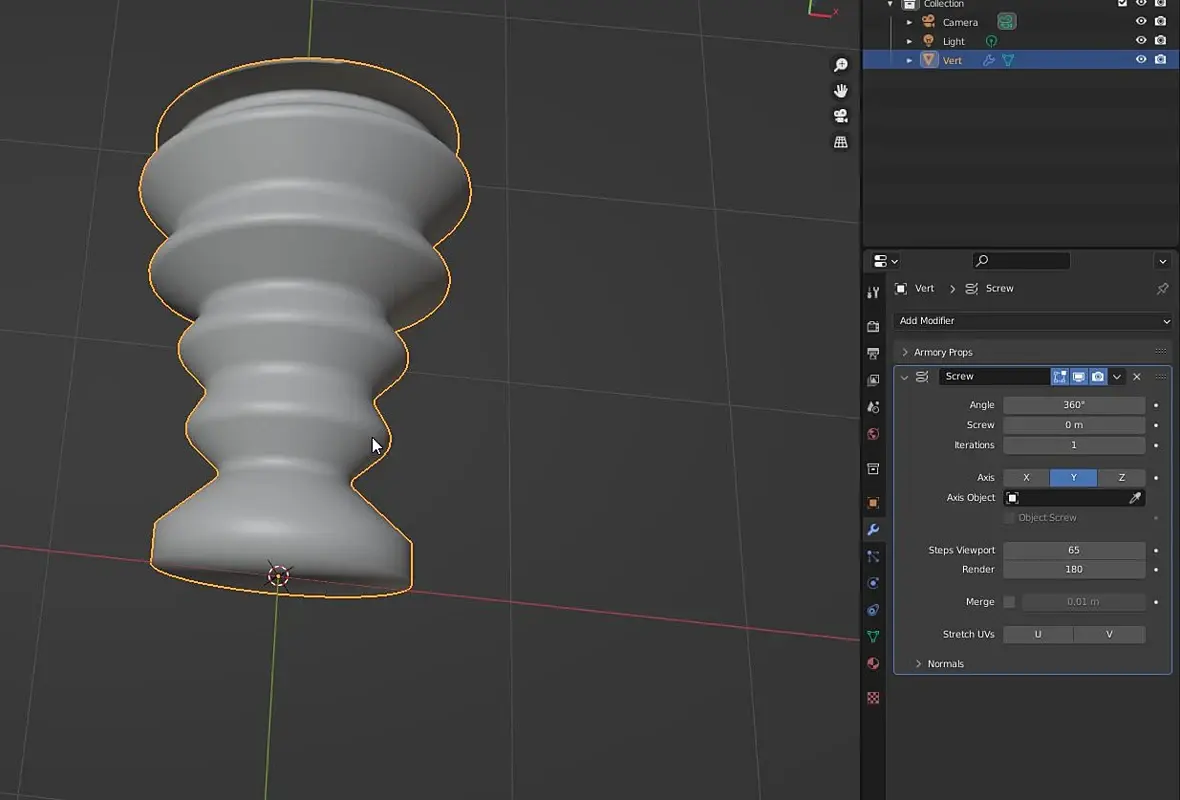
Task: Enable the Merge checkbox
Action: [1009, 602]
